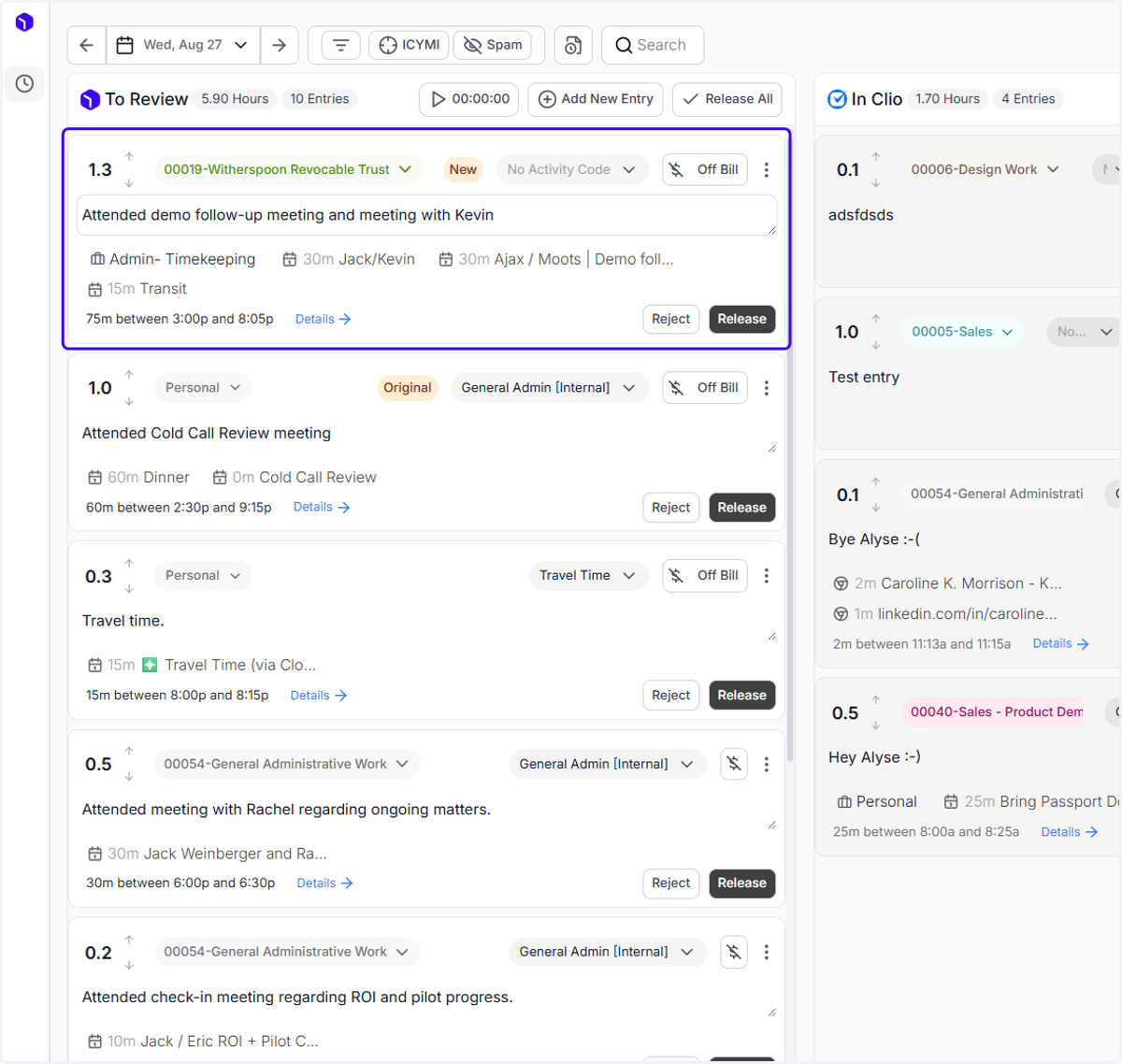This screenshot has width=1122, height=1064.
Task: Open General Admin dropdown on Cold Call entry
Action: [x=548, y=388]
